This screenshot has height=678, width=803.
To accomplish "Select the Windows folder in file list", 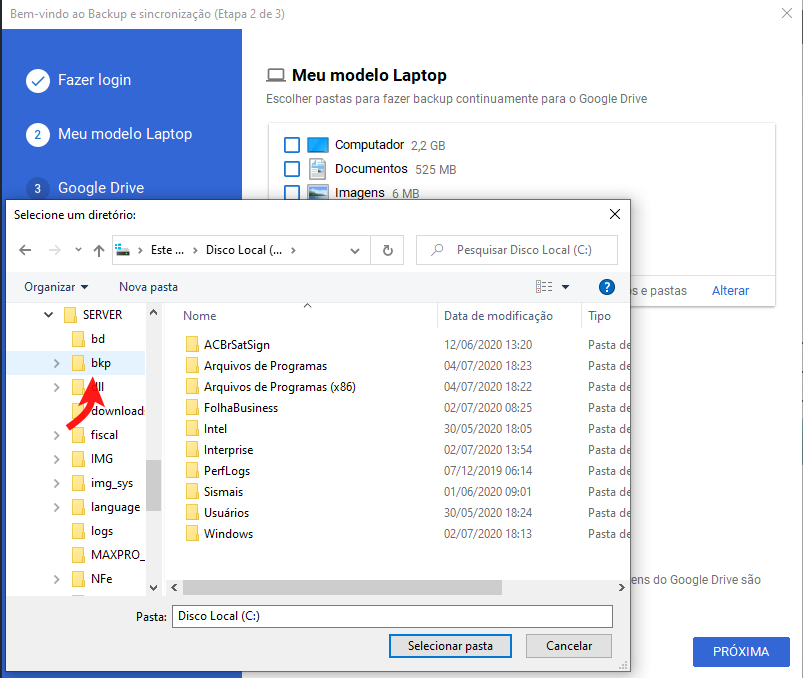I will pyautogui.click(x=228, y=534).
